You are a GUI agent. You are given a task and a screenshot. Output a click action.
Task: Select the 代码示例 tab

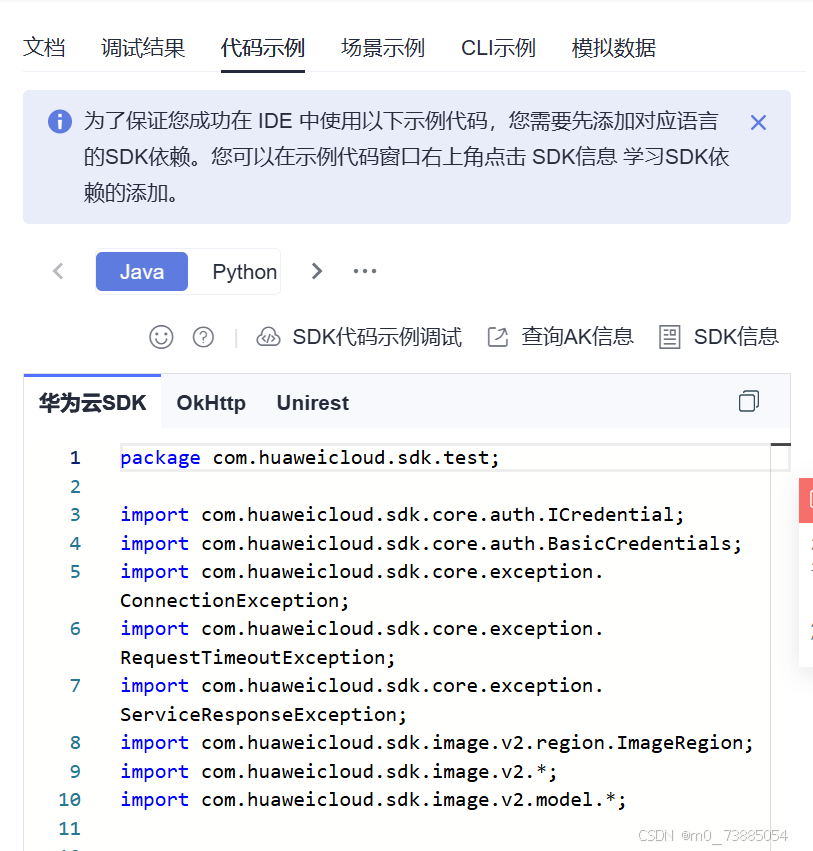click(263, 48)
